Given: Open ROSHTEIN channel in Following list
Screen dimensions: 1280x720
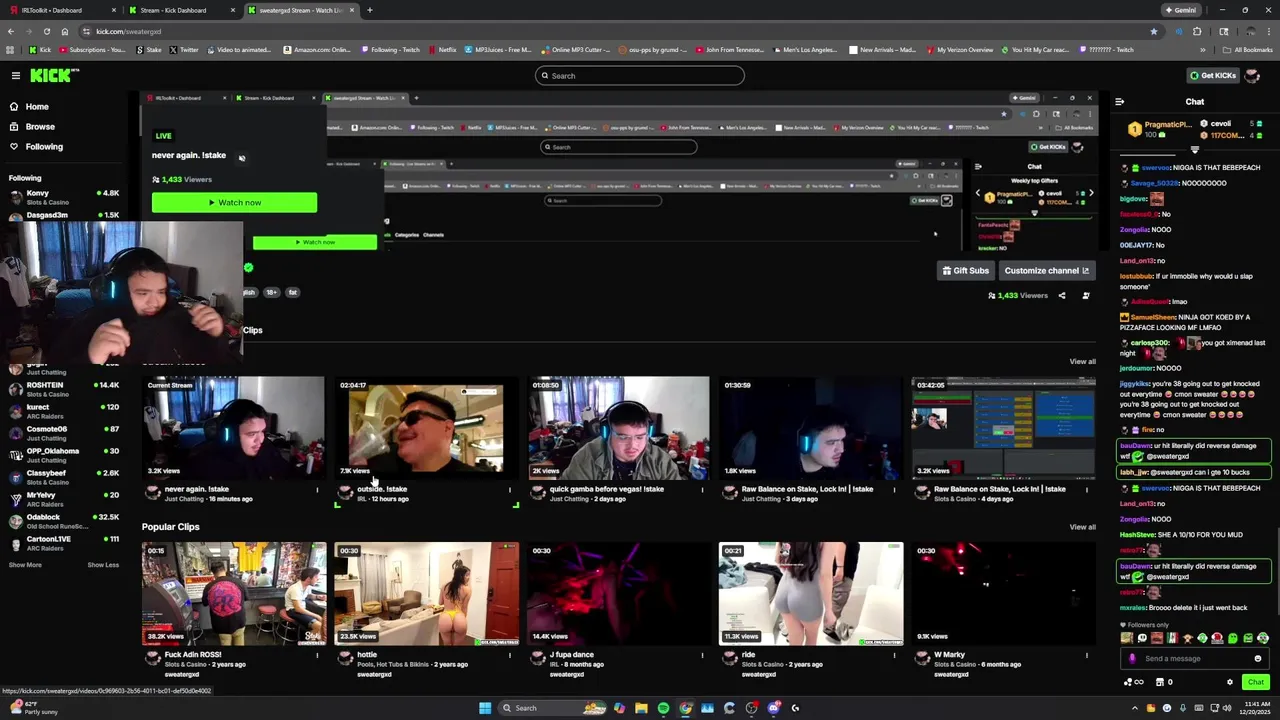Looking at the screenshot, I should pos(62,389).
